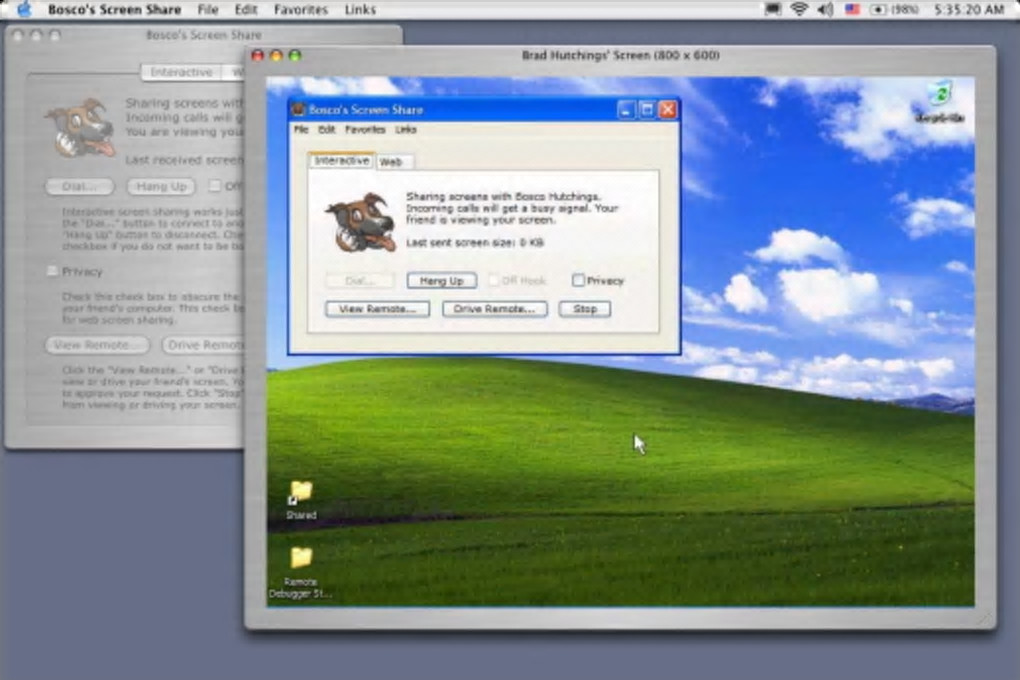Click the Wi-Fi status icon in menu bar
The height and width of the screenshot is (680, 1020).
pyautogui.click(x=799, y=9)
